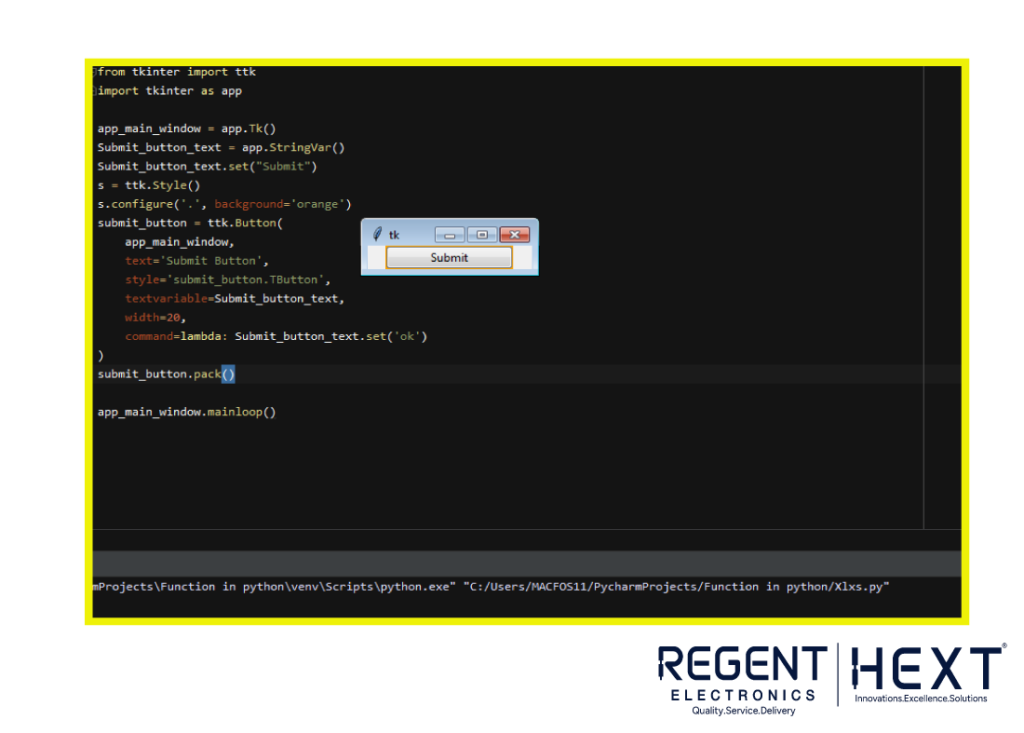Click the s.configure background='orange' line
Screen dimensions: 1024x733
[224, 204]
